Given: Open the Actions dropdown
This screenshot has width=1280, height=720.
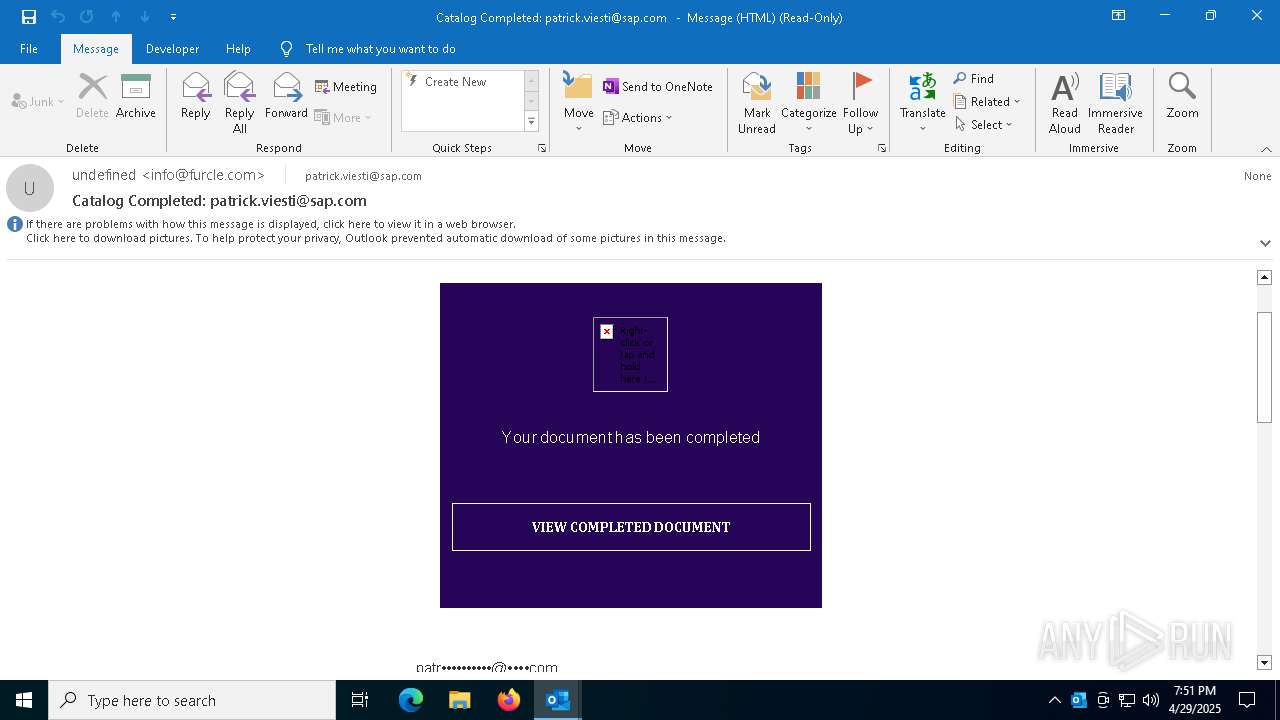Looking at the screenshot, I should click(x=638, y=117).
